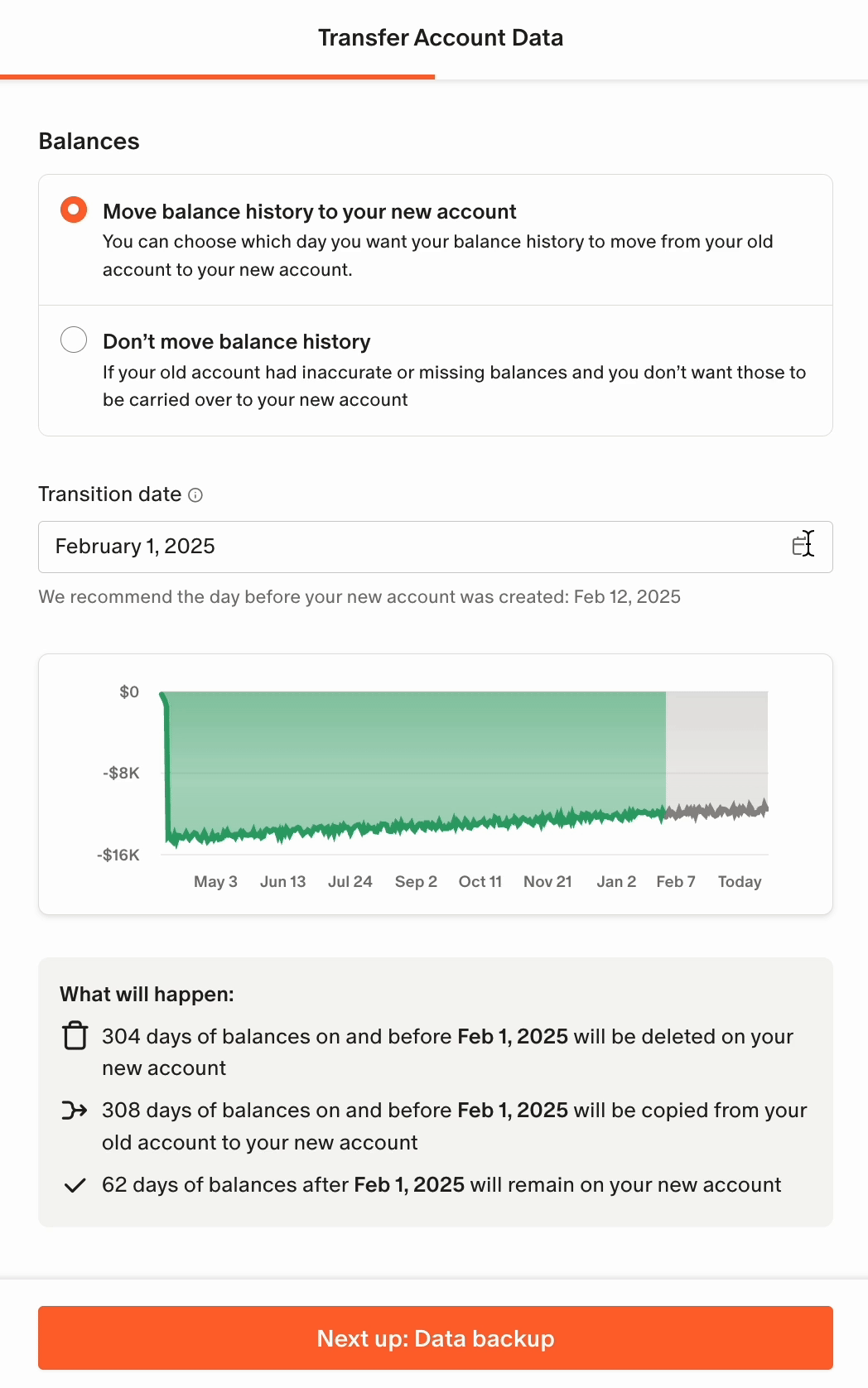Click the Oct 11 chart axis label
The image size is (868, 1388).
480,882
